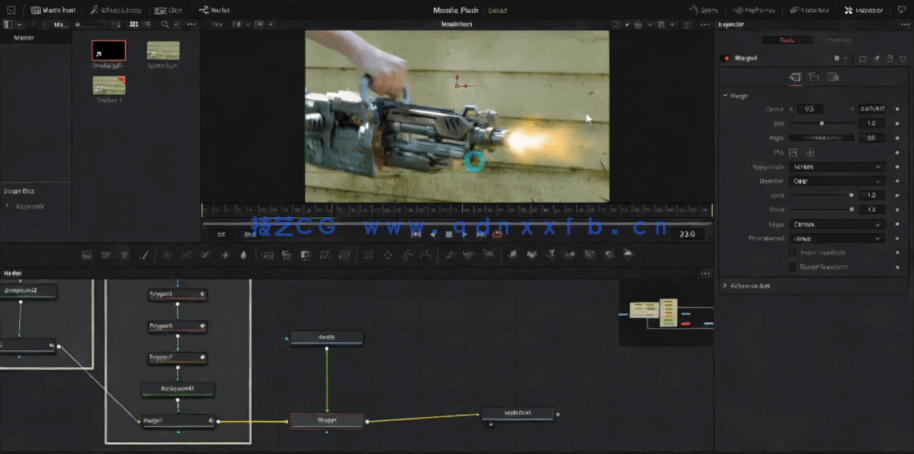Add a Blur tool from toolbar
This screenshot has height=454, width=914.
tap(244, 255)
